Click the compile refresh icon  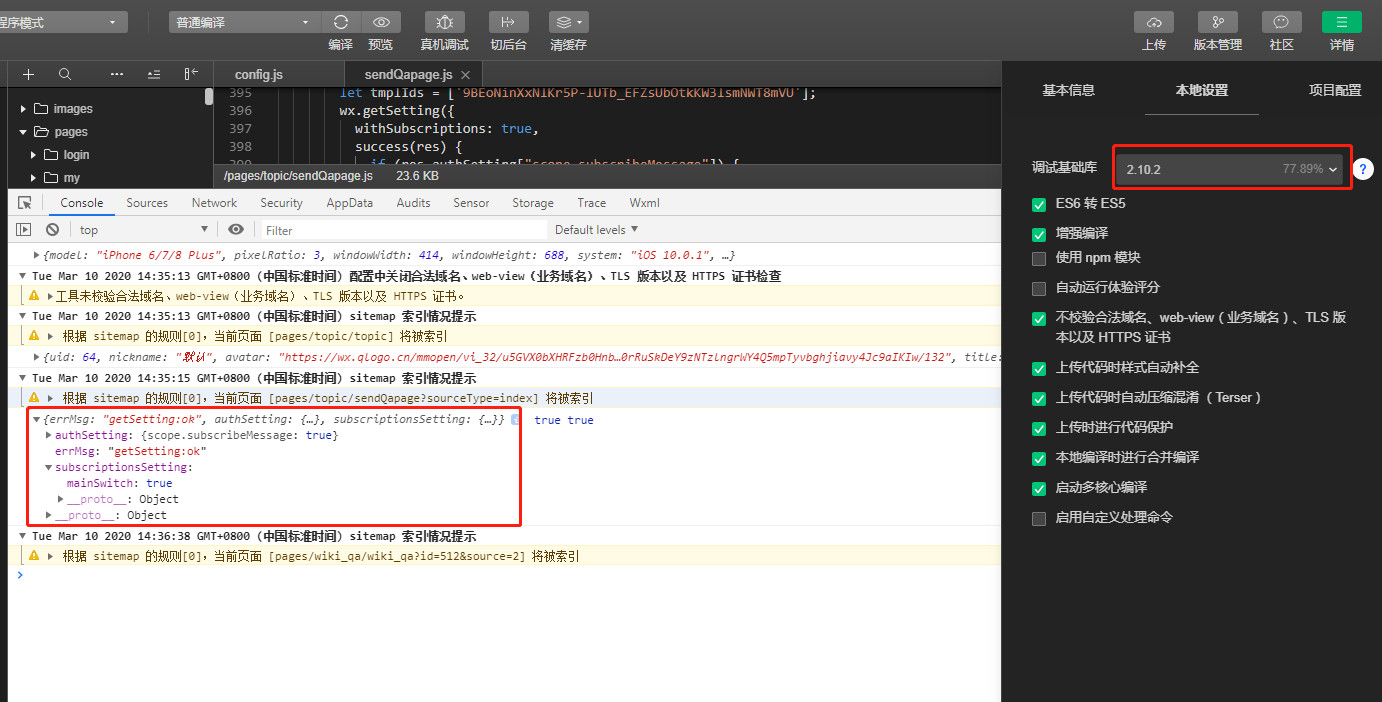coord(341,22)
